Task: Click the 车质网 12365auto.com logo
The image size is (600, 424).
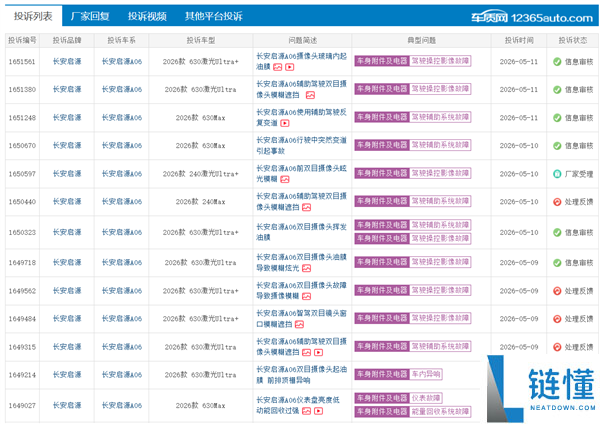Action: 532,17
